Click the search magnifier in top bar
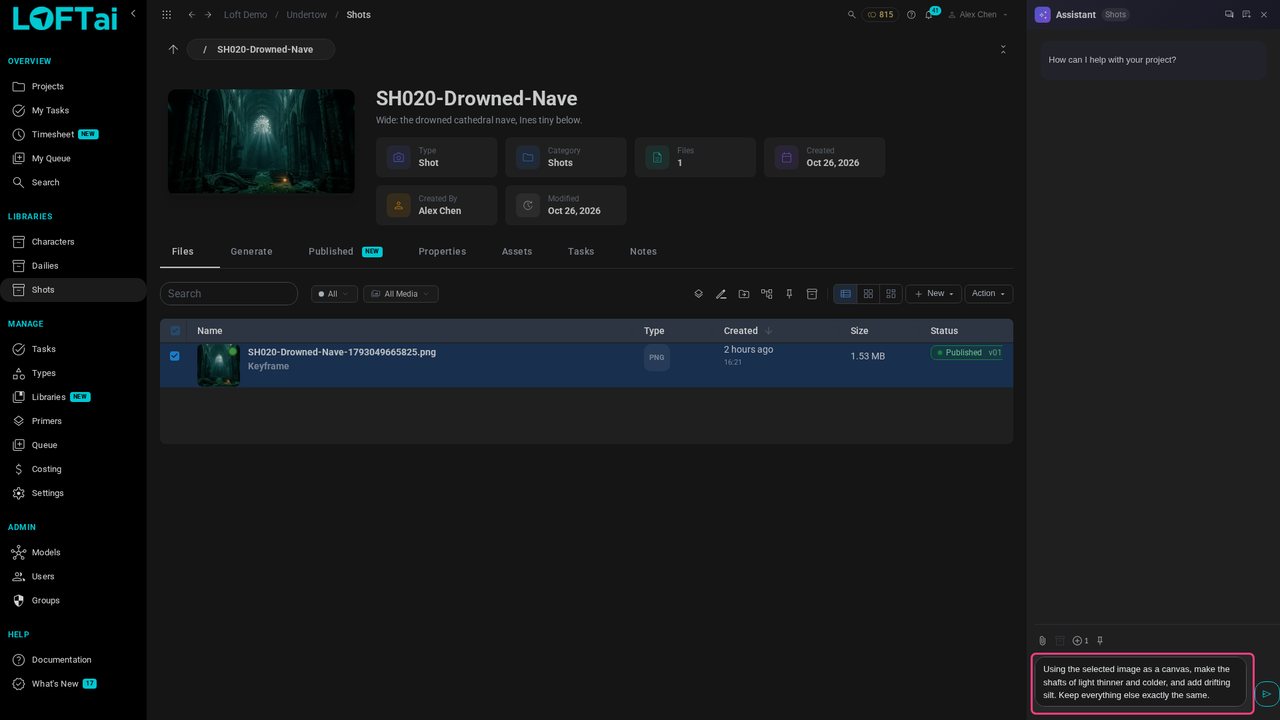This screenshot has height=720, width=1280. [852, 15]
